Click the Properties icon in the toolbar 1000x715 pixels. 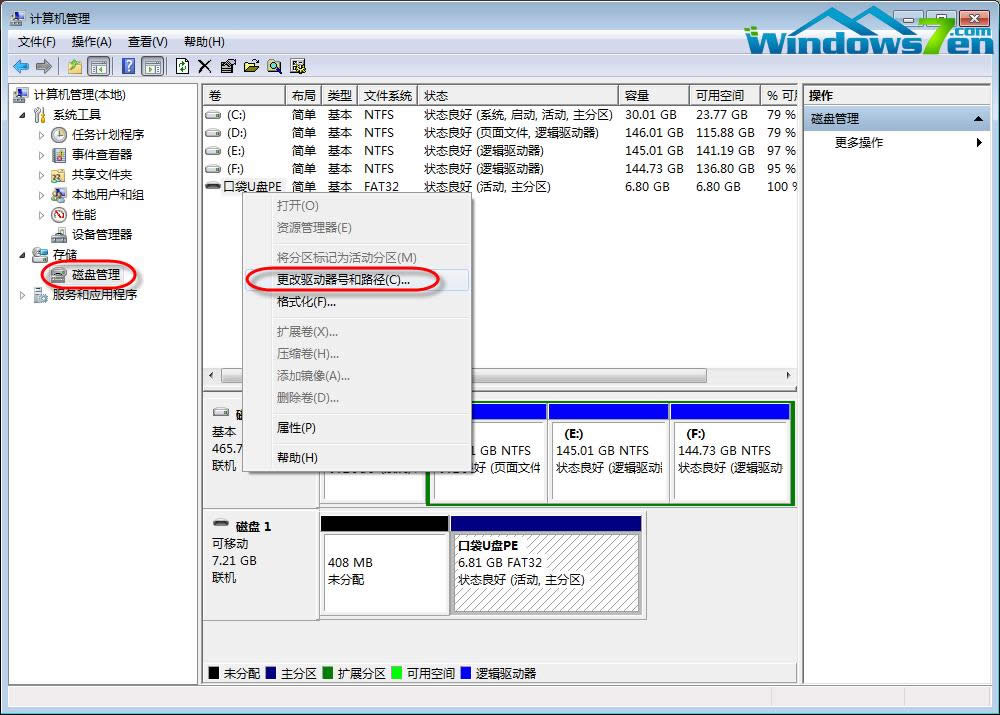pos(228,66)
